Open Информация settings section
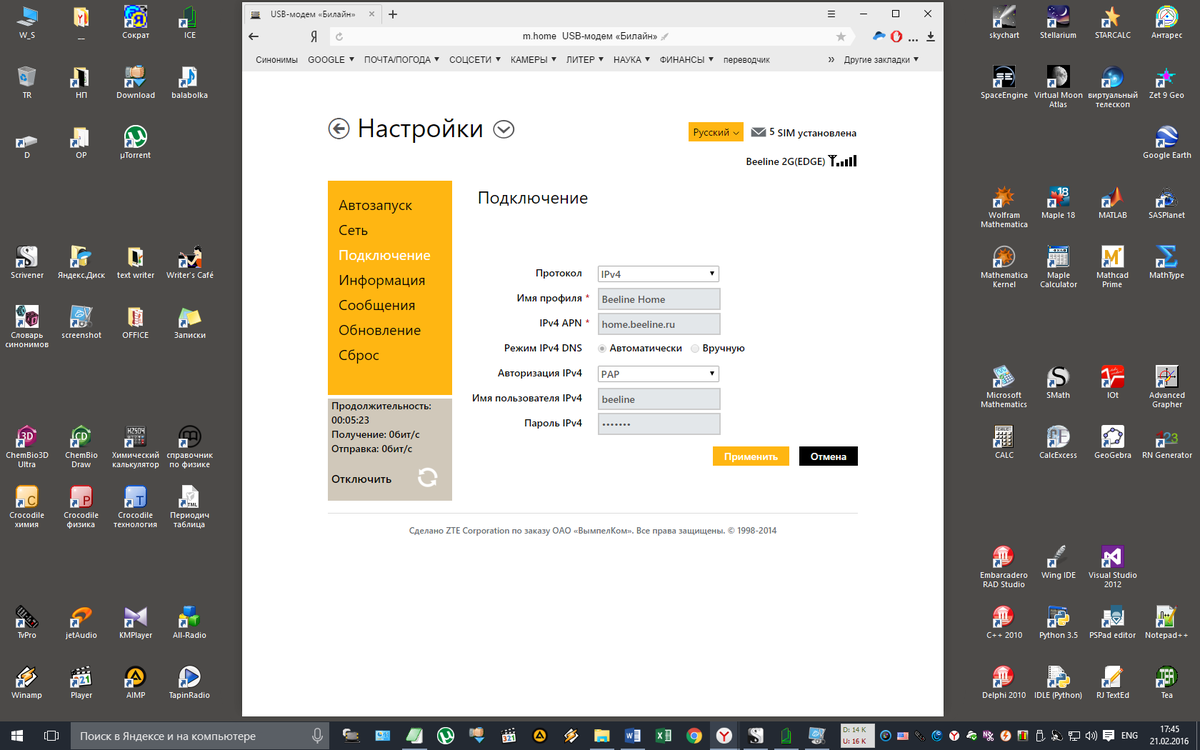The image size is (1200, 750). pyautogui.click(x=382, y=280)
